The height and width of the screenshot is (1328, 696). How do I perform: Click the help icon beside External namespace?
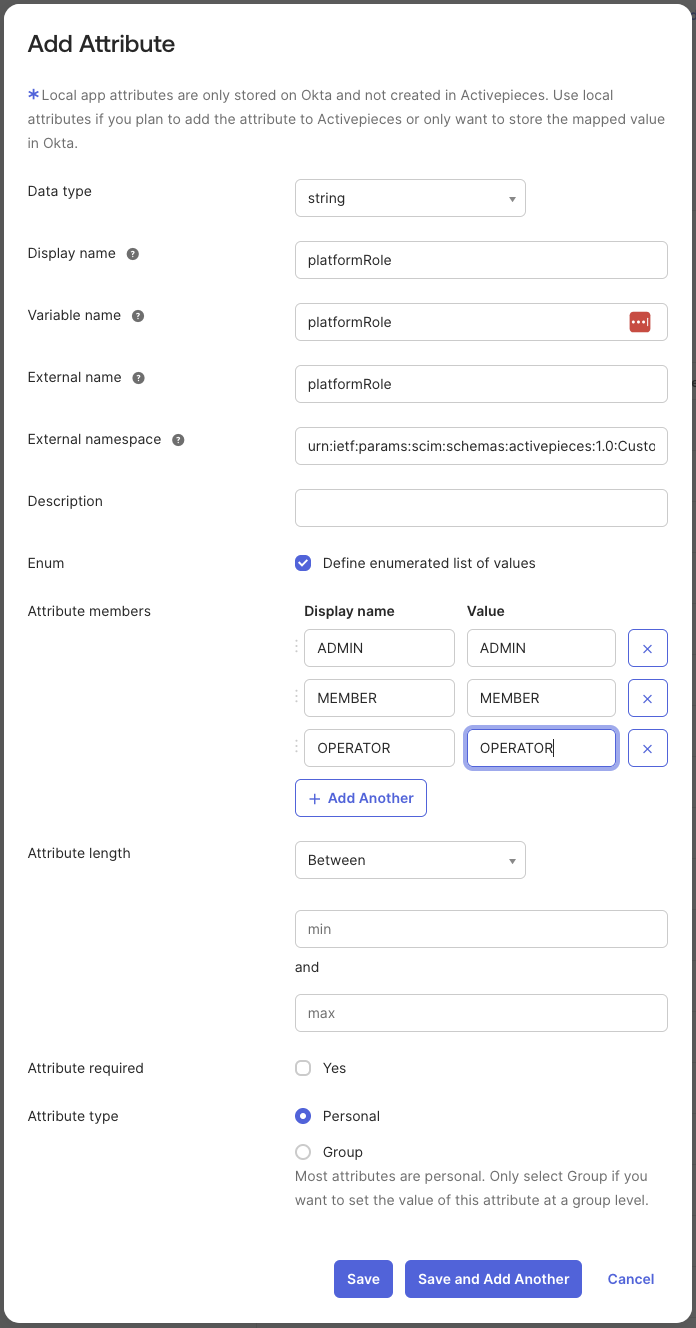pos(178,439)
